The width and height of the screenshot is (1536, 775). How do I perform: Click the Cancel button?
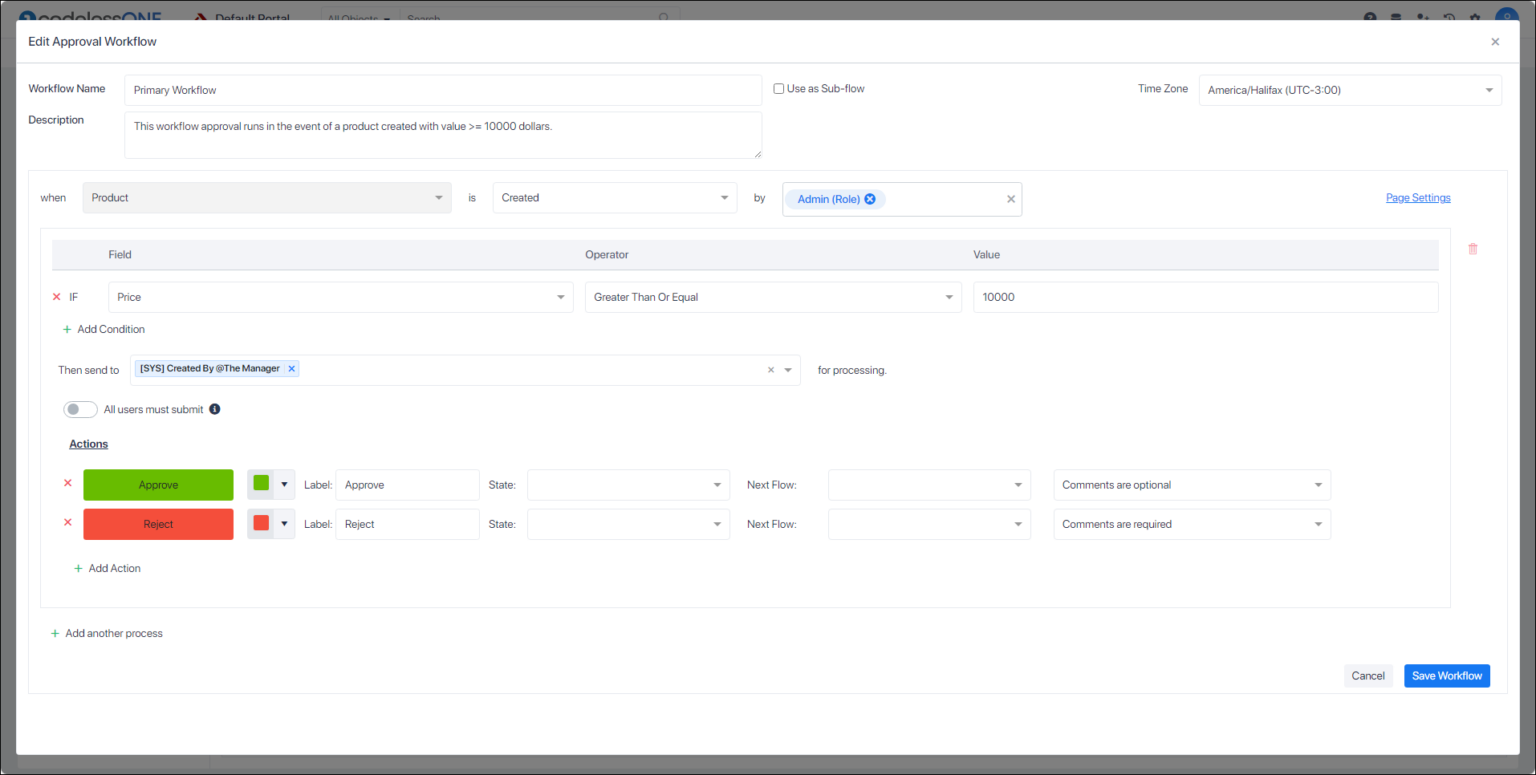[1368, 676]
